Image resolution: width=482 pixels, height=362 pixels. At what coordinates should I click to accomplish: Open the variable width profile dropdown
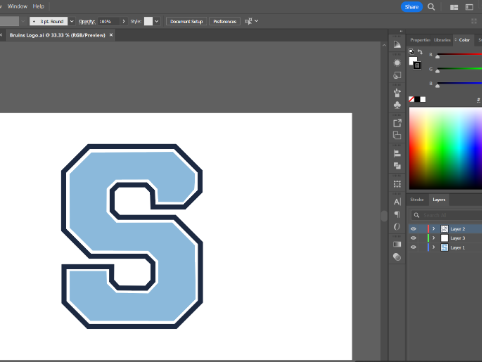23,21
